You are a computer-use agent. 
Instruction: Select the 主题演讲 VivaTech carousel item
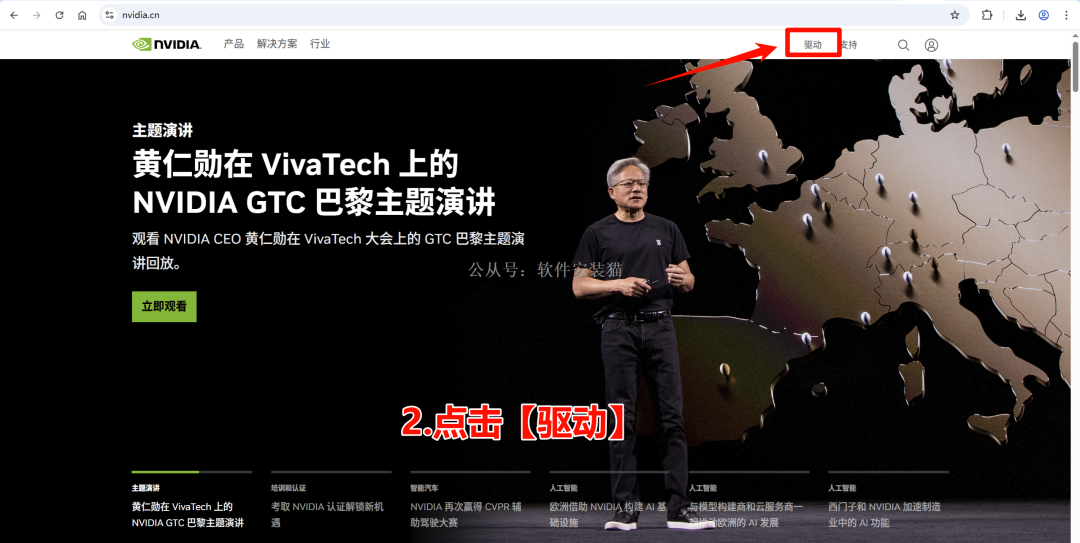[191, 501]
